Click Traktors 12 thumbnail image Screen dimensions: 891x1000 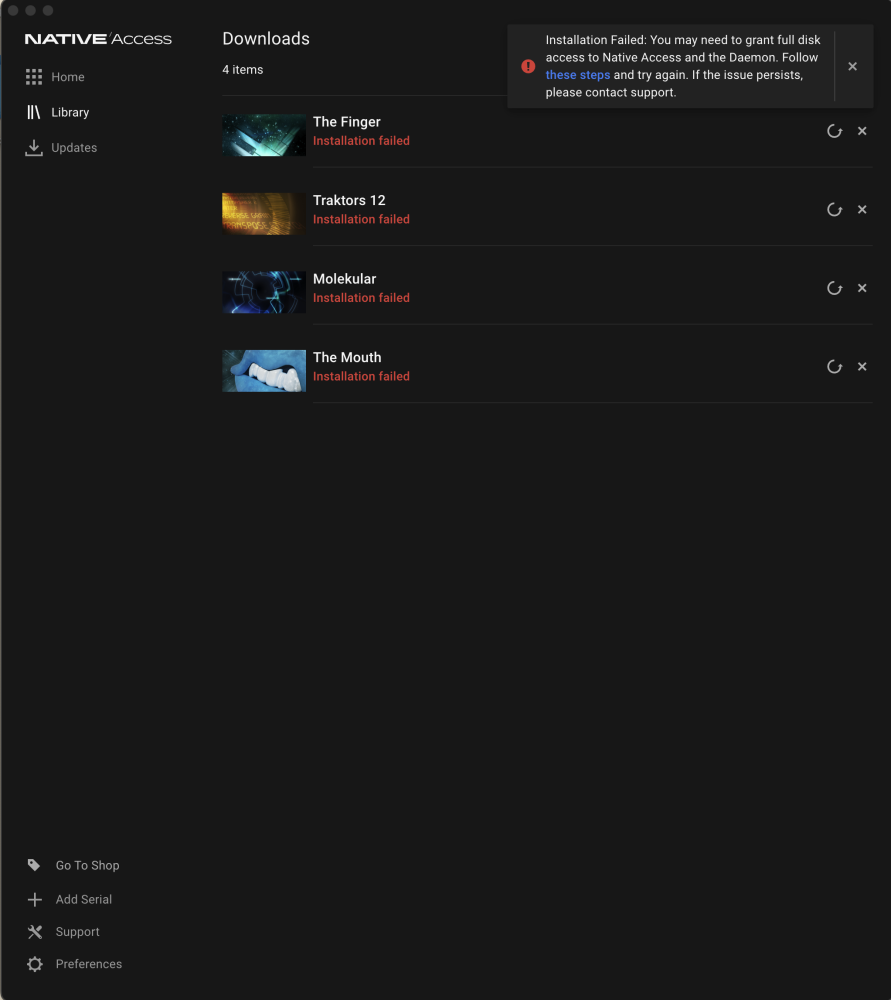pyautogui.click(x=264, y=214)
